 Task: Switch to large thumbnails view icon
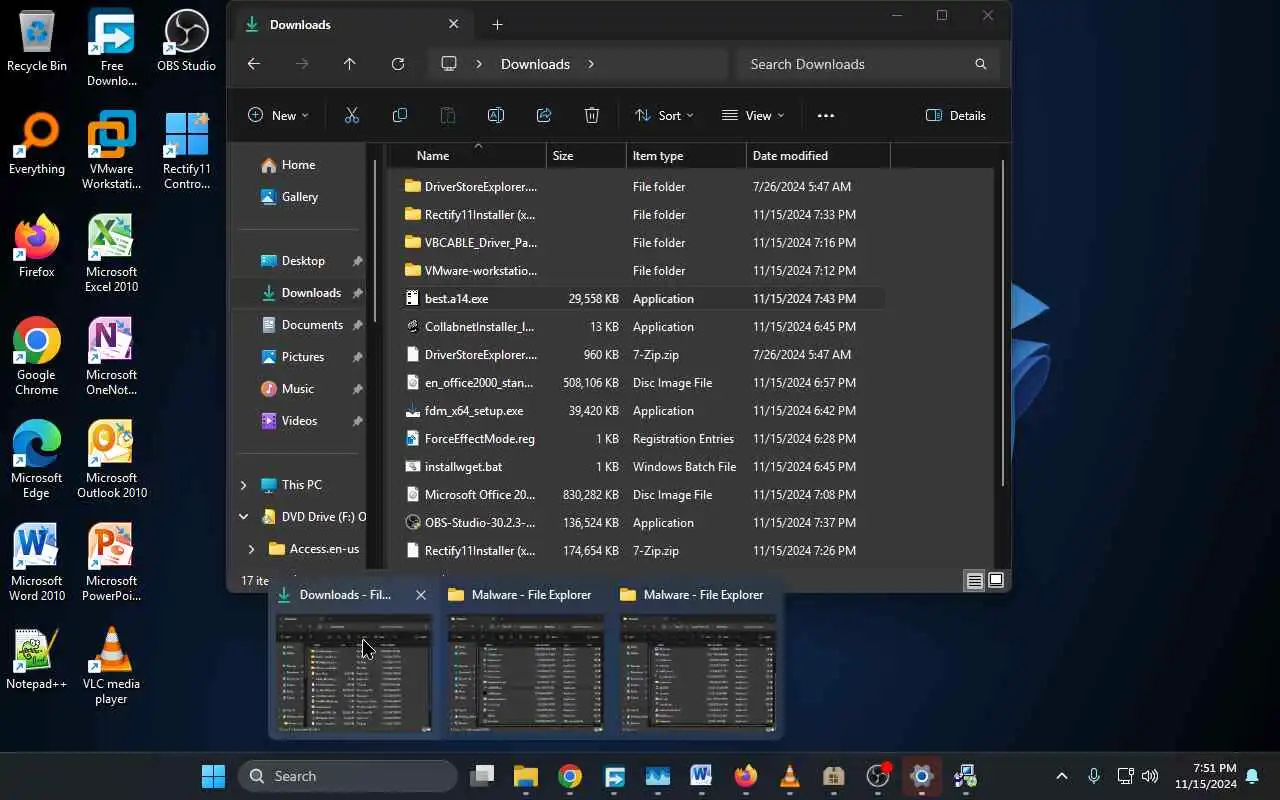tap(996, 581)
